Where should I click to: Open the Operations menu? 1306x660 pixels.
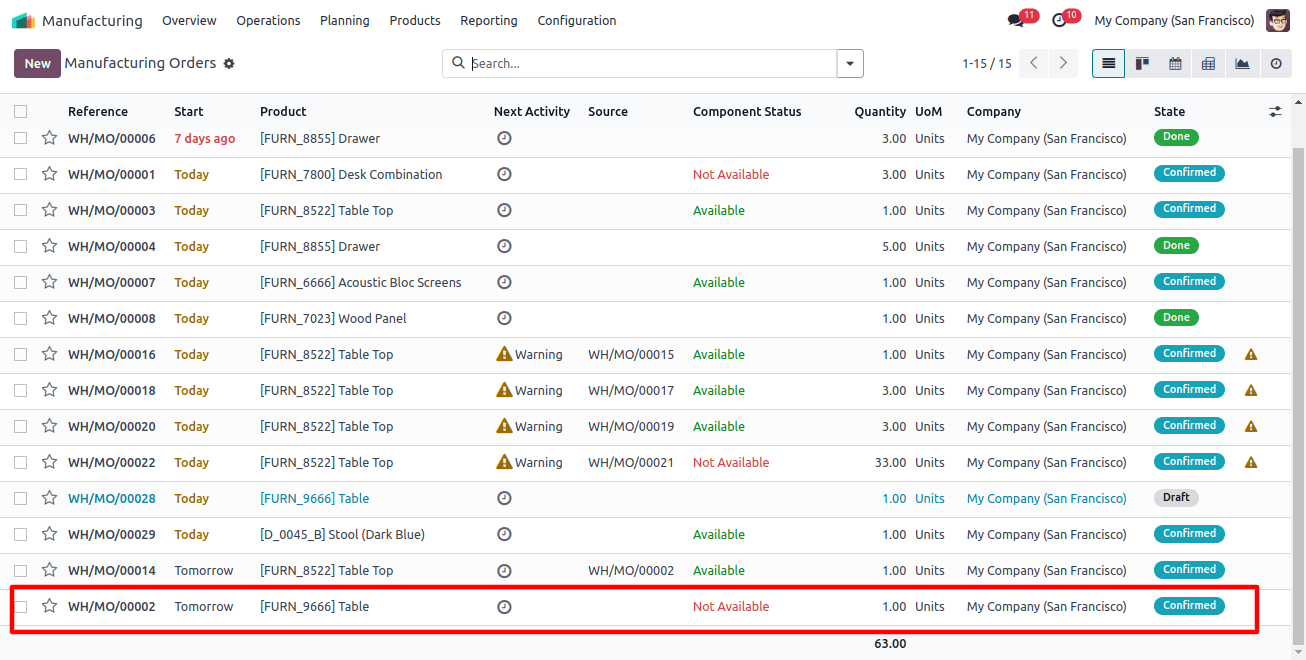click(268, 20)
